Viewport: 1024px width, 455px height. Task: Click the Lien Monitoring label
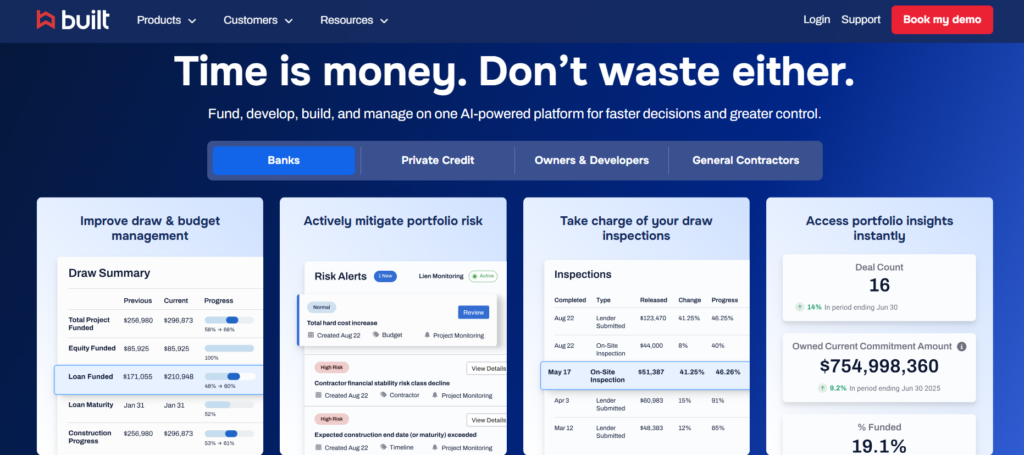pyautogui.click(x=441, y=276)
